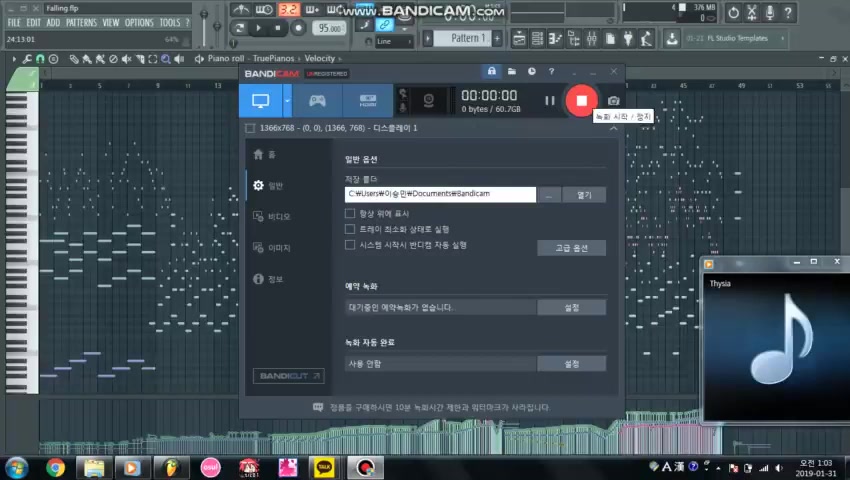The image size is (850, 480).
Task: Open the 일반 (General) tab in Bandicam
Action: (268, 185)
